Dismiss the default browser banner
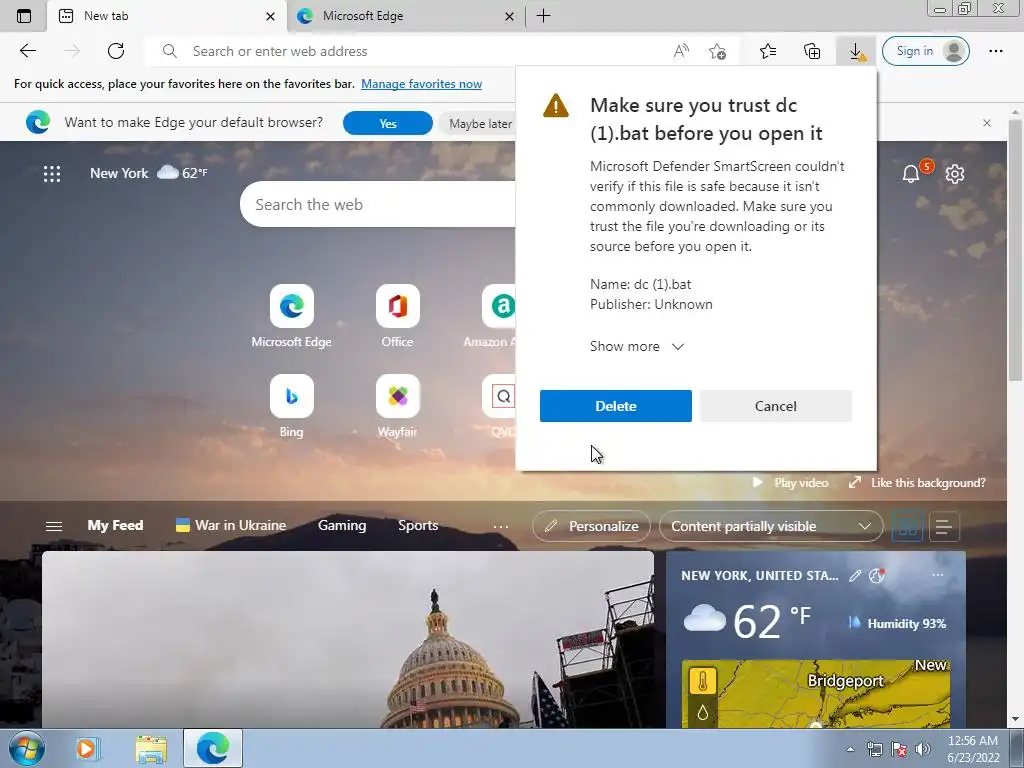The height and width of the screenshot is (768, 1024). (987, 123)
